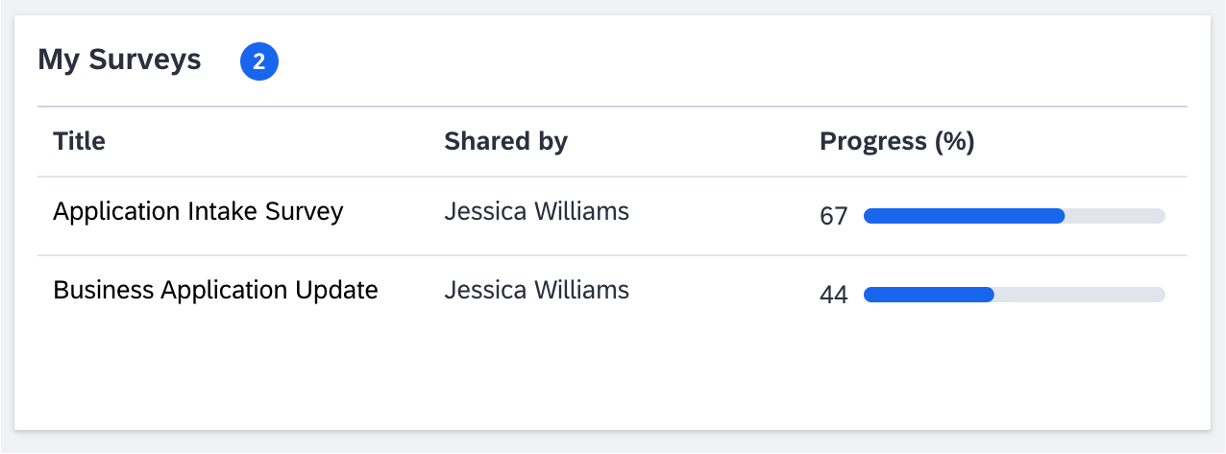Click the filled portion of the 44 progress bar
Screen dimensions: 1226x454
coord(929,294)
